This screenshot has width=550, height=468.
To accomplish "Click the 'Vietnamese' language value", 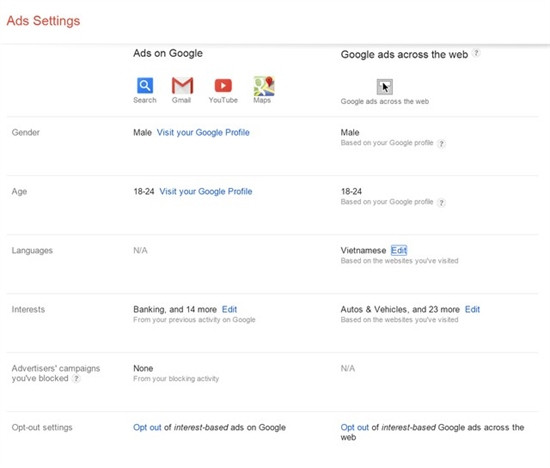I will [363, 250].
